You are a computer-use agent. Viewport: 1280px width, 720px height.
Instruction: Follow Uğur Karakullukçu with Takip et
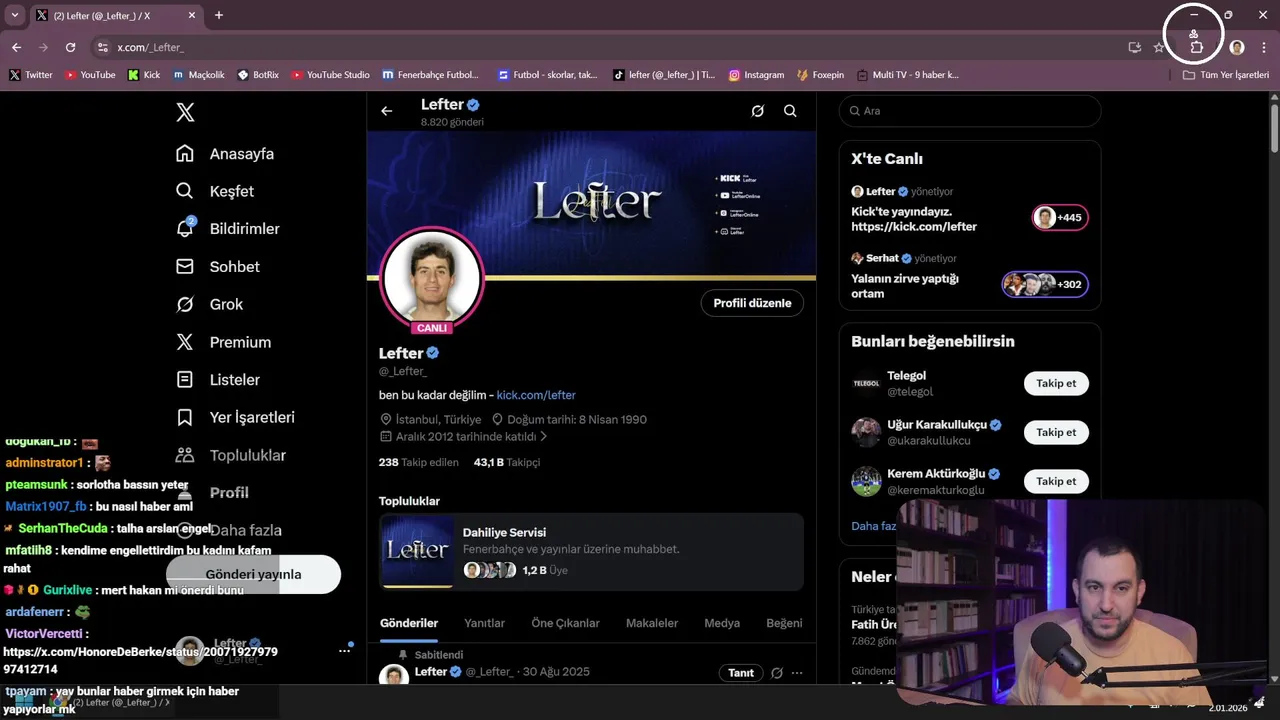(1056, 432)
